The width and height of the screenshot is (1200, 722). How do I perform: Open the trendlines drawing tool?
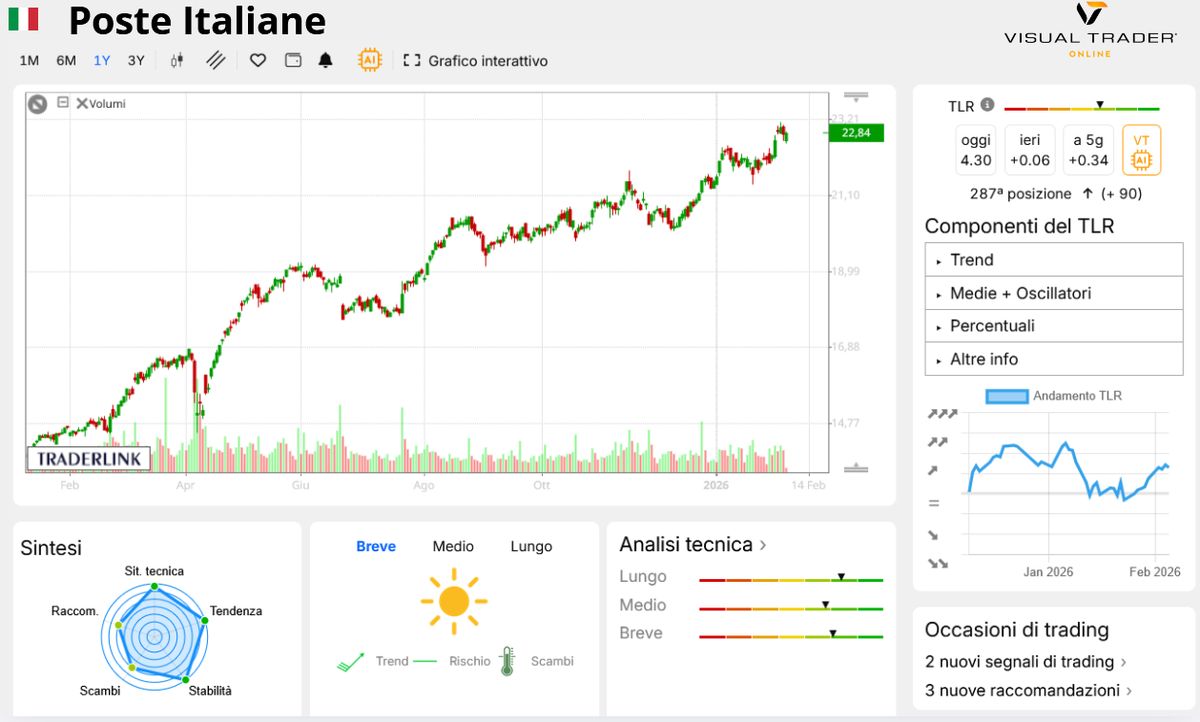pyautogui.click(x=214, y=60)
